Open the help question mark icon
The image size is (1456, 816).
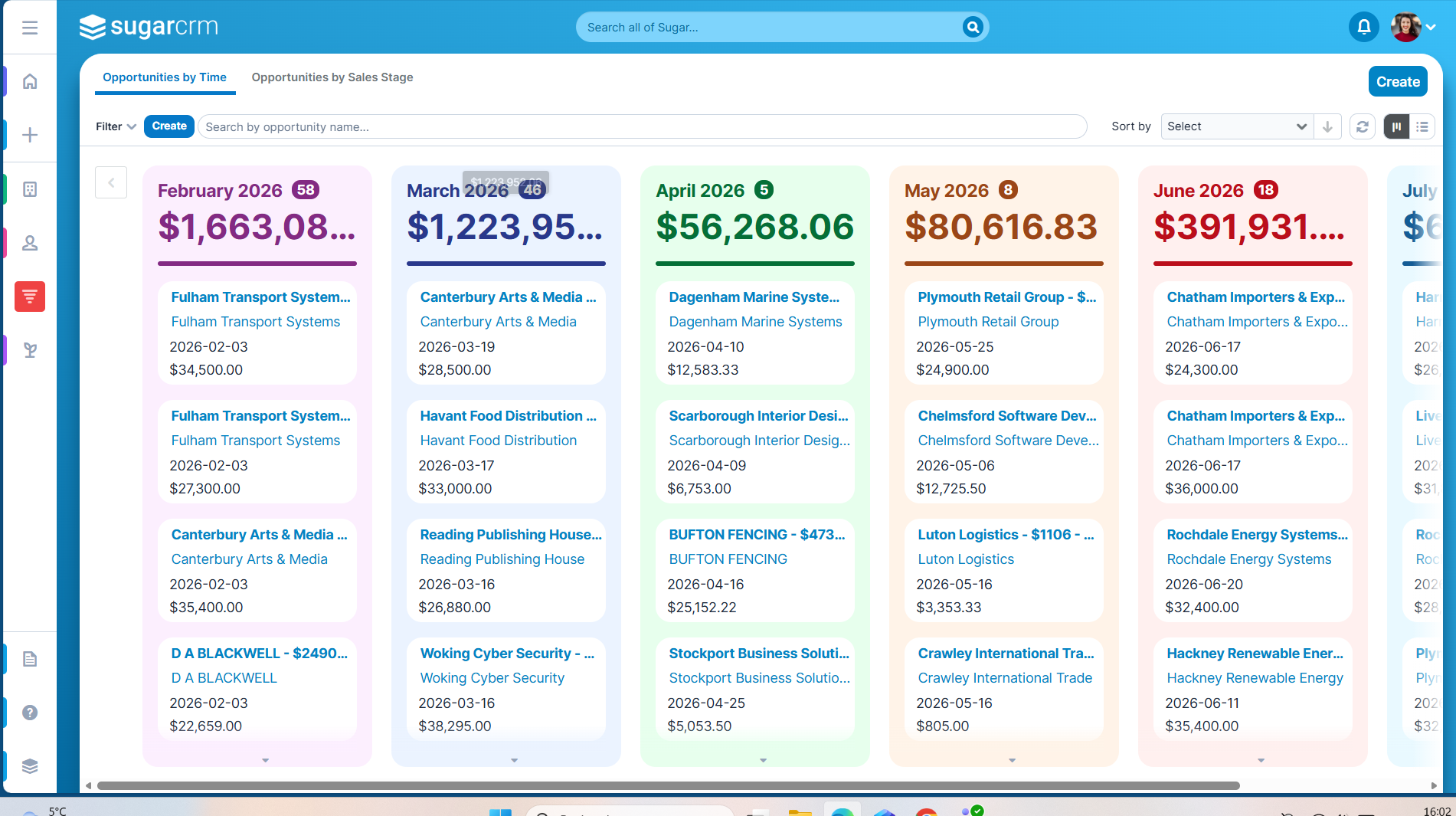pos(30,713)
